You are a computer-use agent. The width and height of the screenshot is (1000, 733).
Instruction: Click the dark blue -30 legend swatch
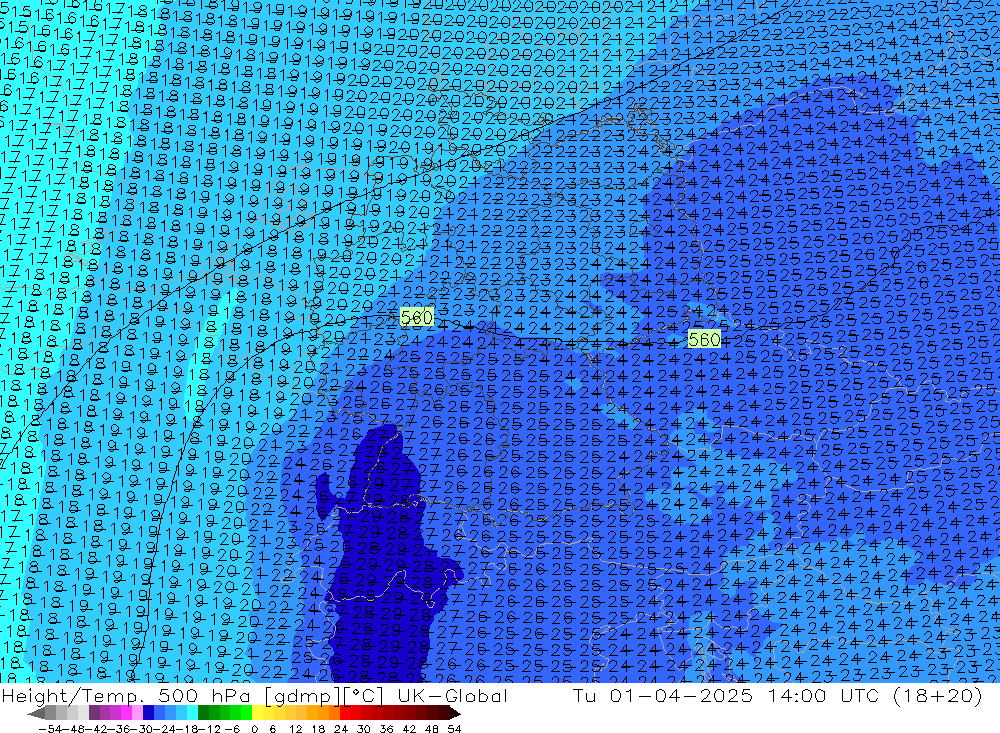pyautogui.click(x=148, y=713)
